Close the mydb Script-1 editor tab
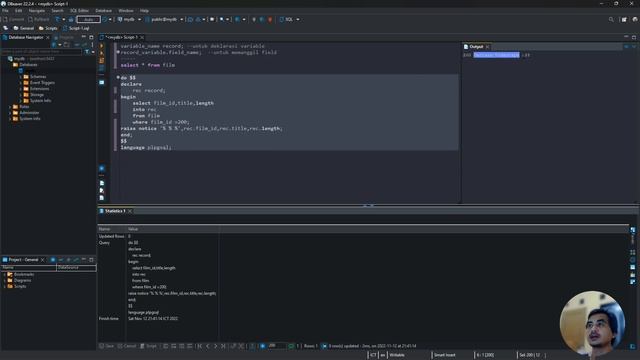640x360 pixels. pos(142,37)
